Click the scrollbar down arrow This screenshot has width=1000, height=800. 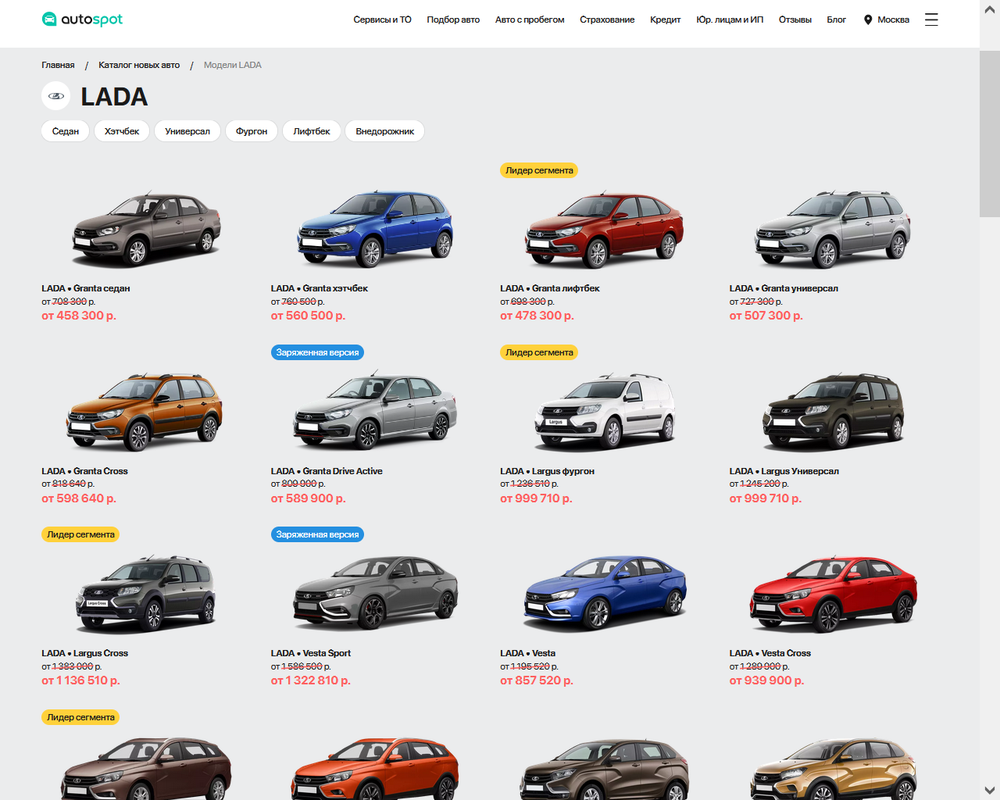(990, 790)
